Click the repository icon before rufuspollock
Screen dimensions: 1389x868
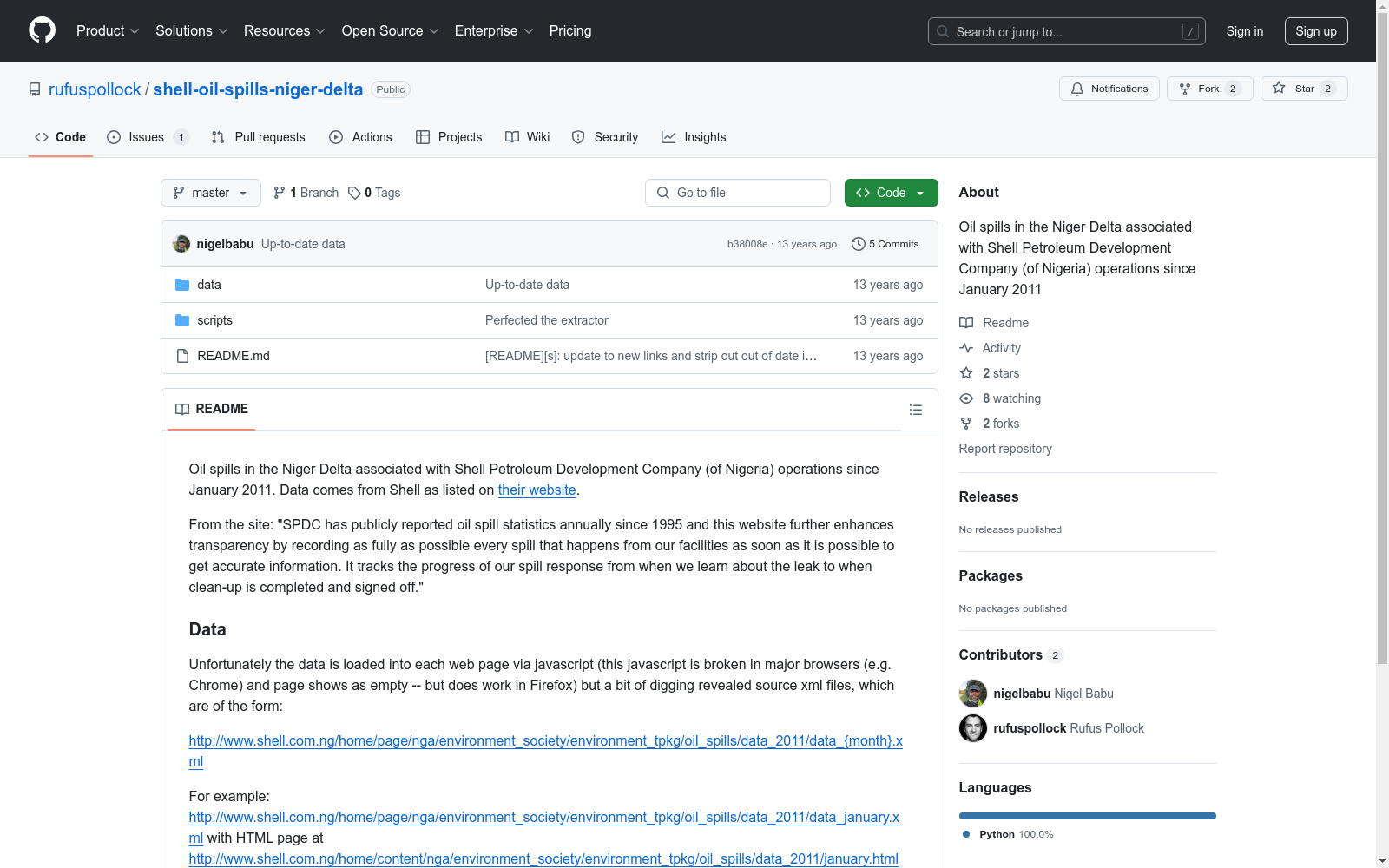click(35, 89)
